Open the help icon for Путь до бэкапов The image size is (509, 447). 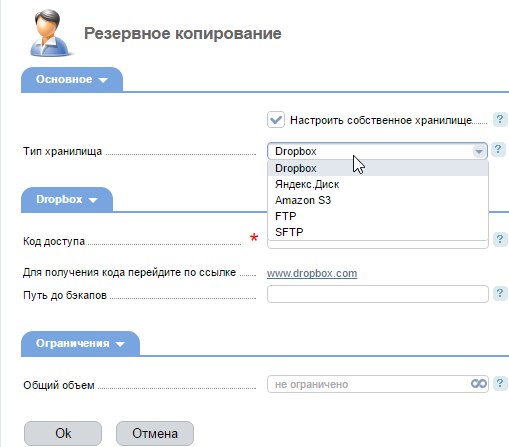coord(500,293)
